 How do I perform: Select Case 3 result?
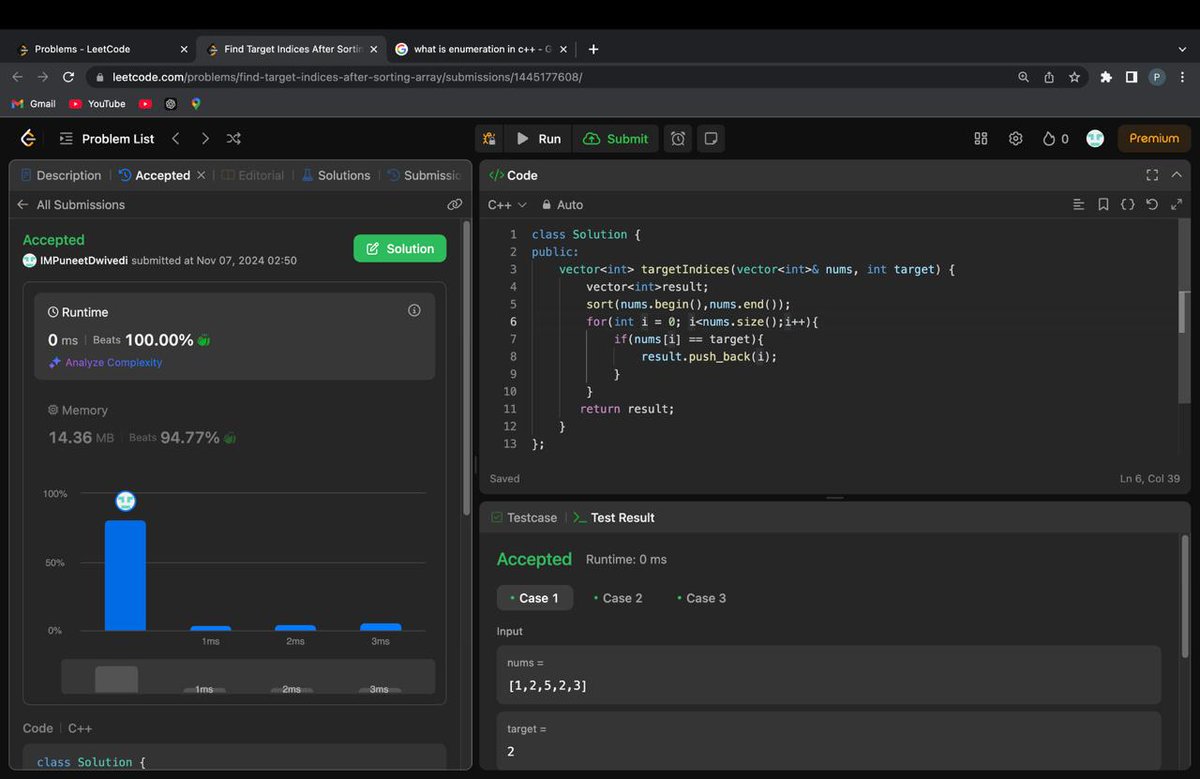pos(702,598)
